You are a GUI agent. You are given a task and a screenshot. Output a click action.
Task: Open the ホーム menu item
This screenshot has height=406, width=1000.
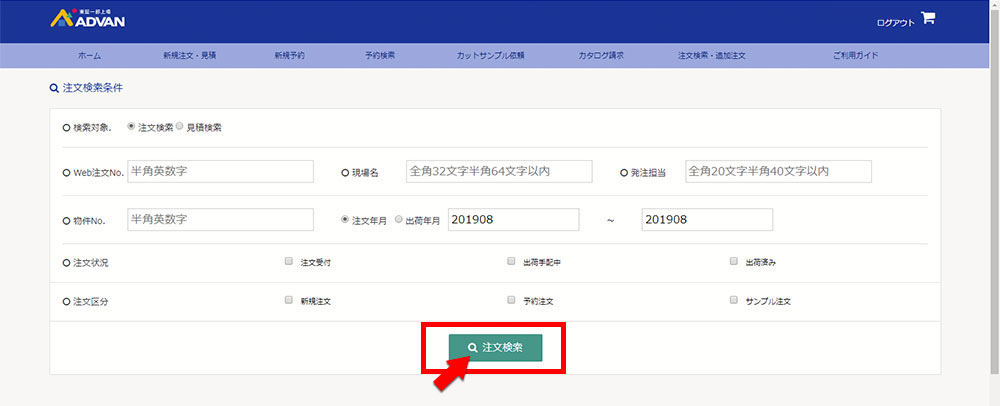tap(89, 56)
